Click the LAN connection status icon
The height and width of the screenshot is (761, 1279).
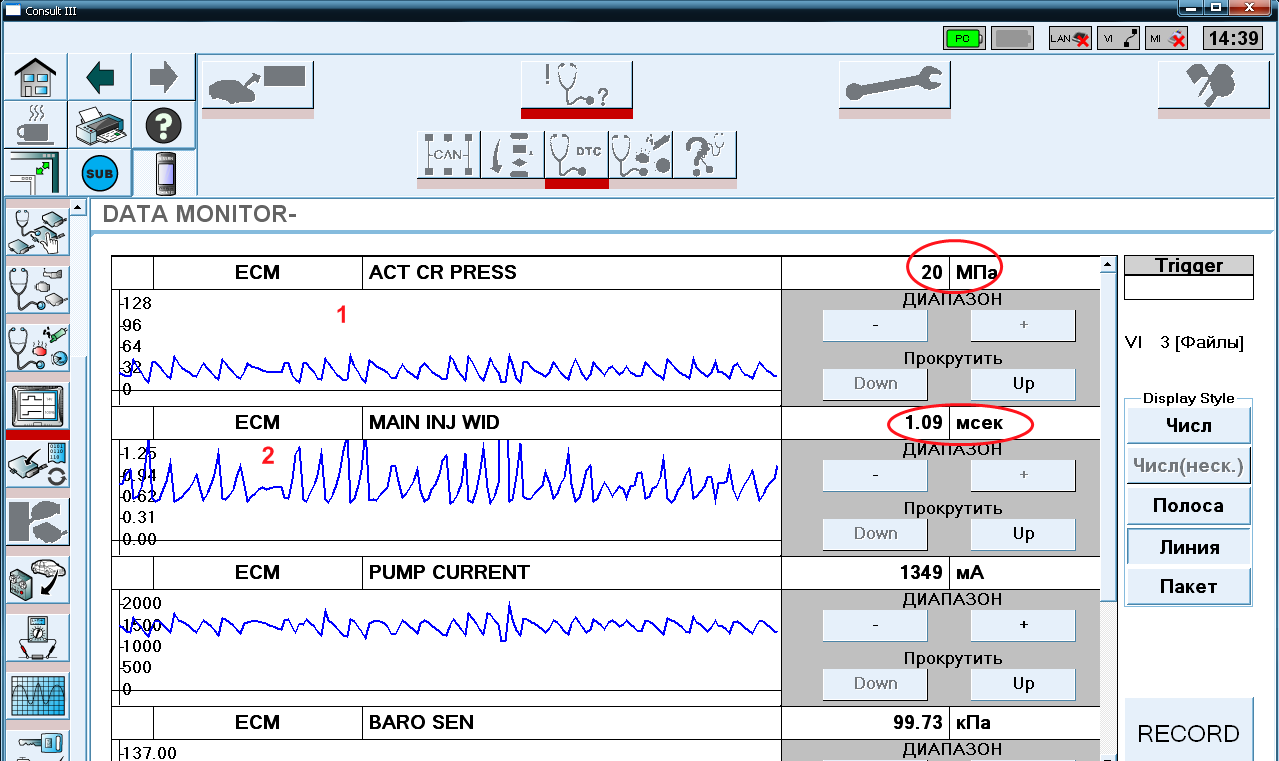[1070, 38]
